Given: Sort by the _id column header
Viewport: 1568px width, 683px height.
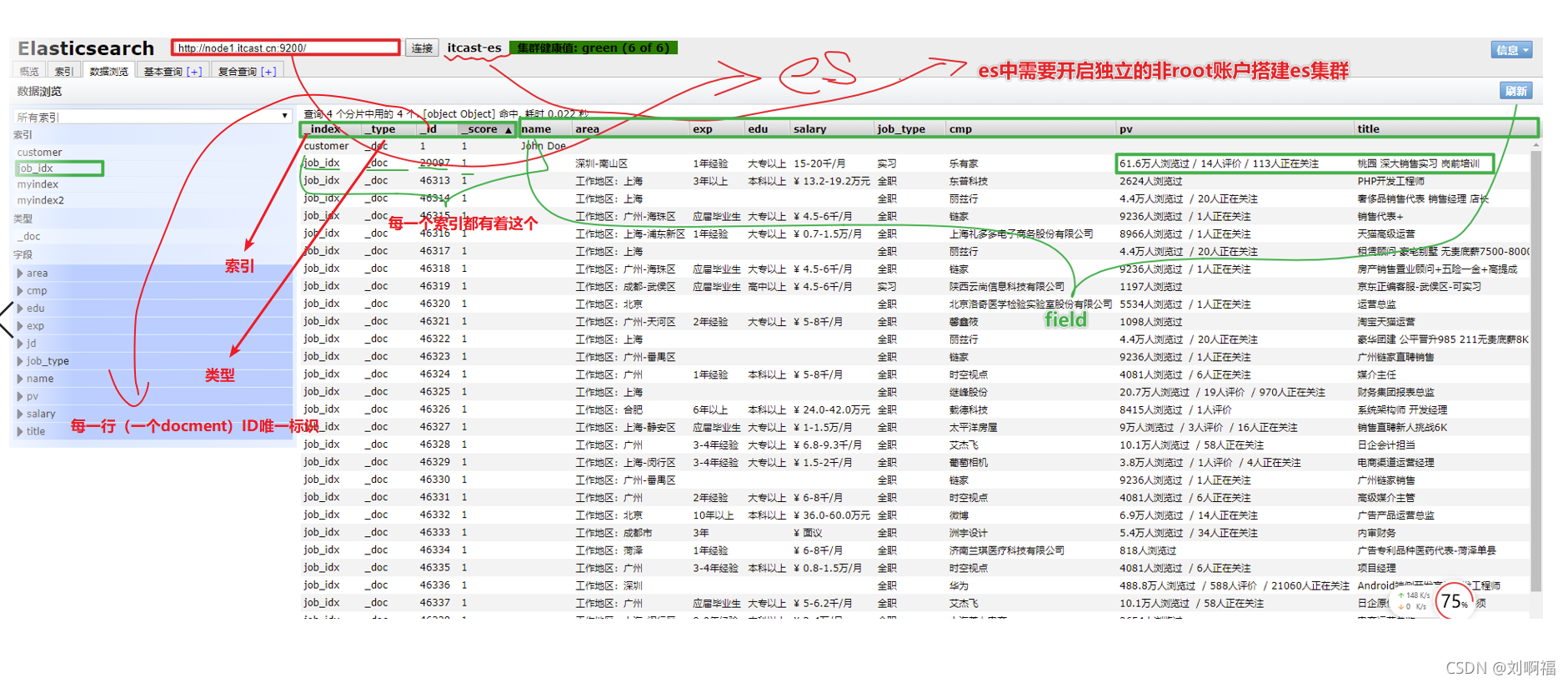Looking at the screenshot, I should (437, 129).
